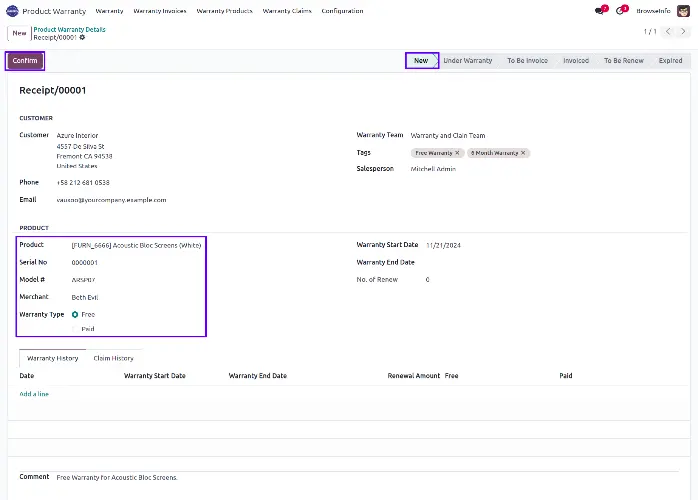Open the activities clock icon
Screen dimensions: 698x500
pyautogui.click(x=620, y=11)
